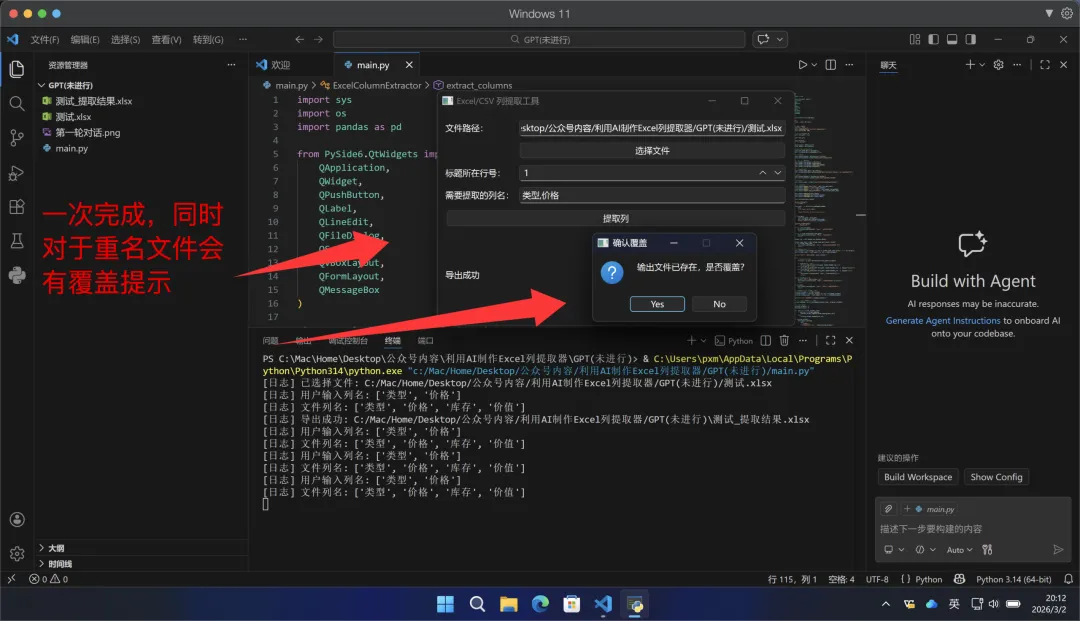Decrease the header row number stepper
1080x621 pixels.
click(x=778, y=173)
